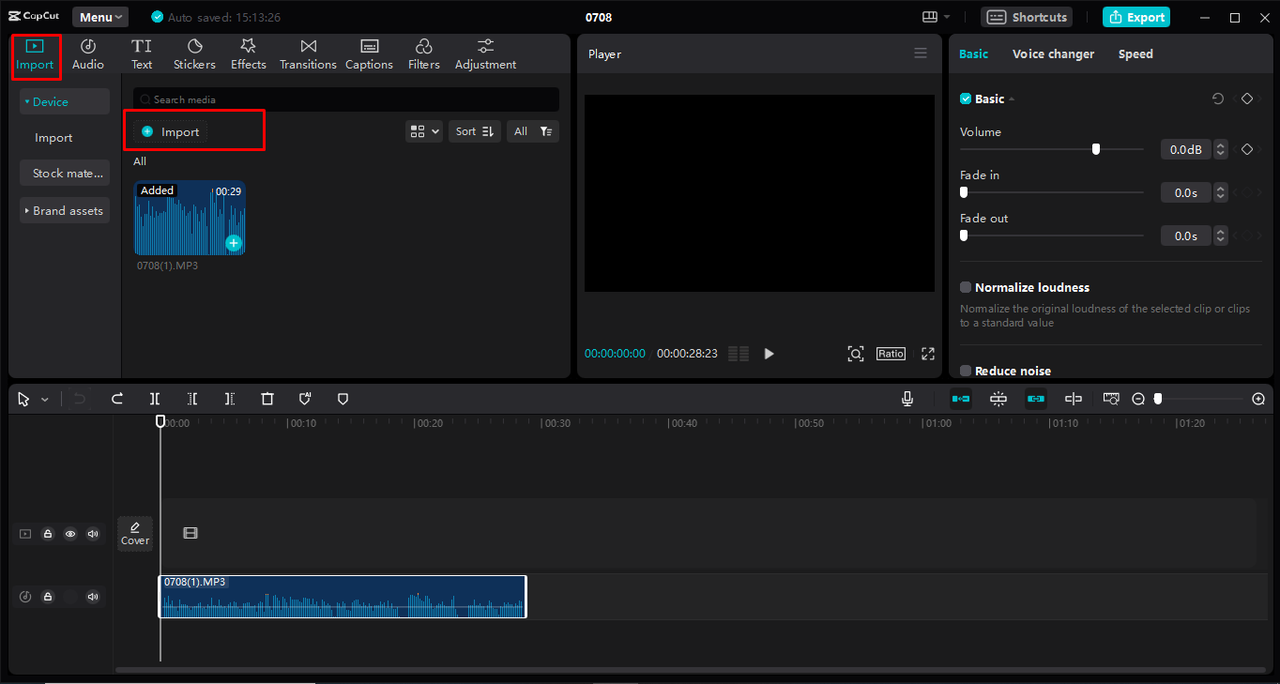This screenshot has width=1280, height=684.
Task: Uncheck the Basic section checkbox
Action: 966,99
